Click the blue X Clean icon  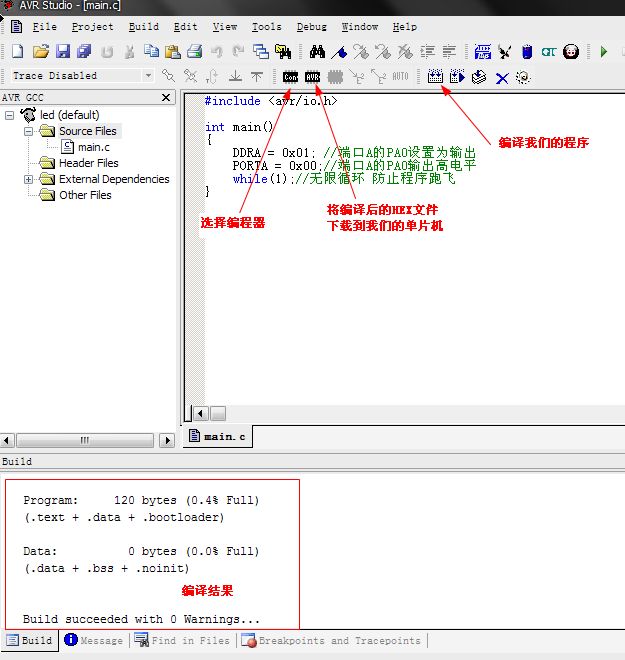[x=502, y=78]
